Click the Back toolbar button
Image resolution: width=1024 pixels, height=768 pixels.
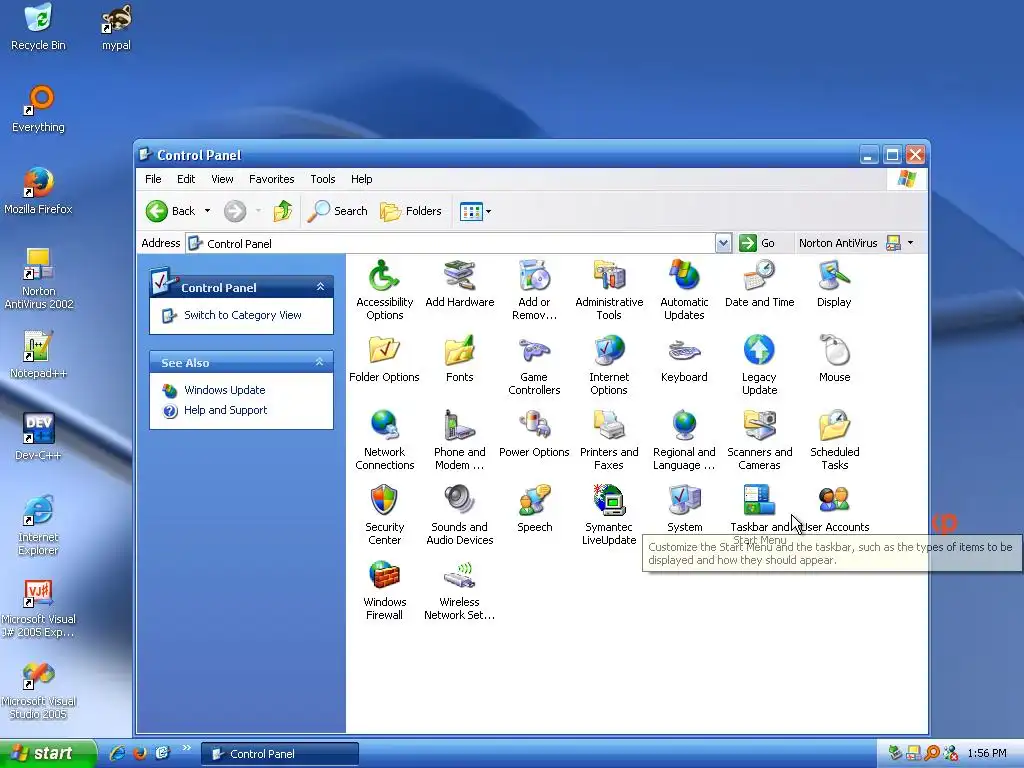[170, 211]
